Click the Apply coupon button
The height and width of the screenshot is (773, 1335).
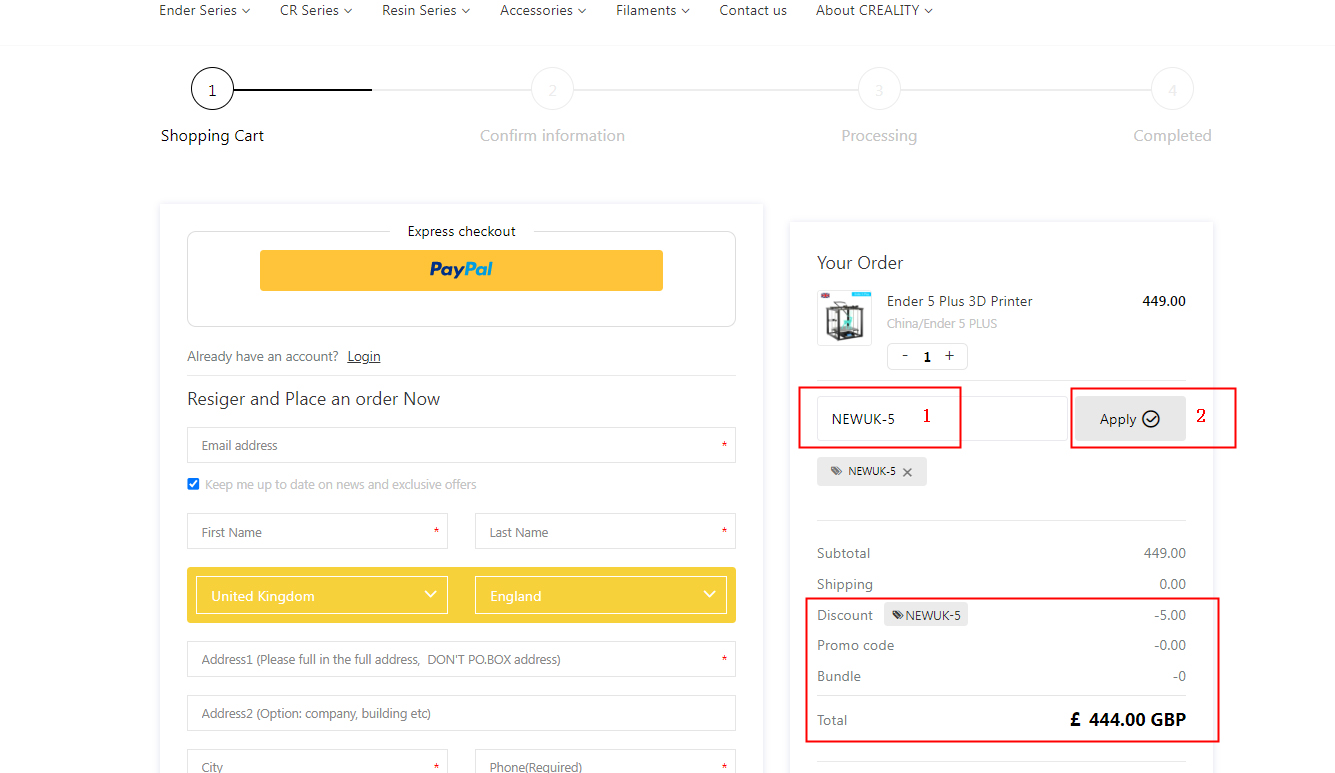pos(1129,419)
